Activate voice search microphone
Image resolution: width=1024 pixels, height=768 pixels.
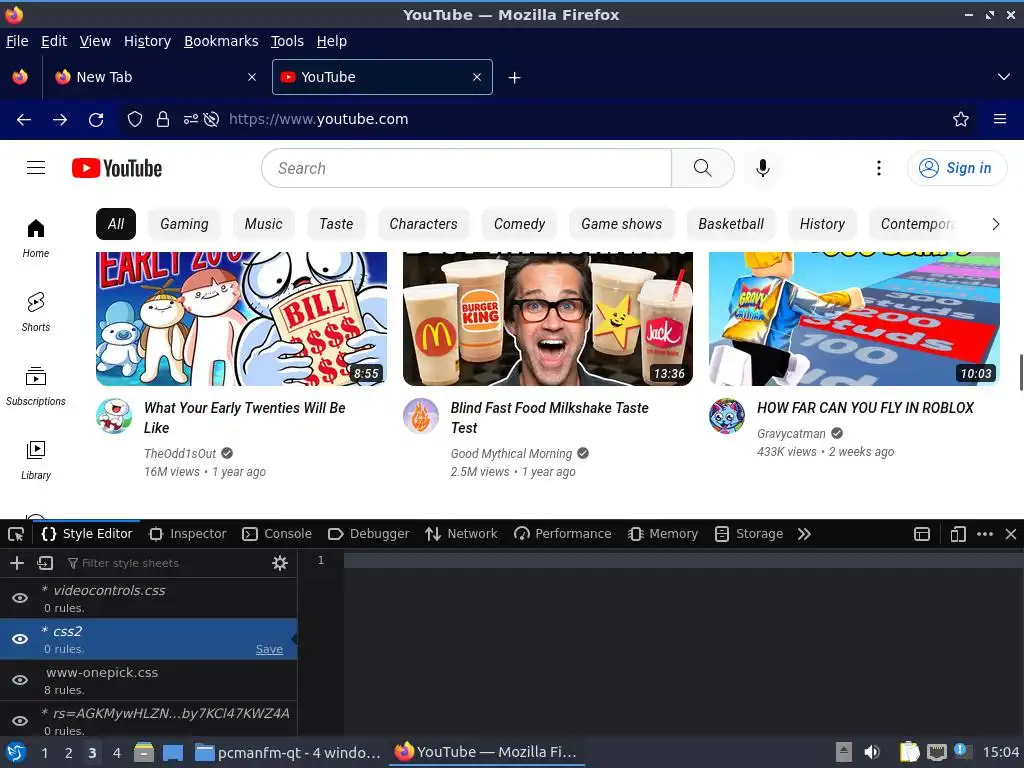[762, 168]
